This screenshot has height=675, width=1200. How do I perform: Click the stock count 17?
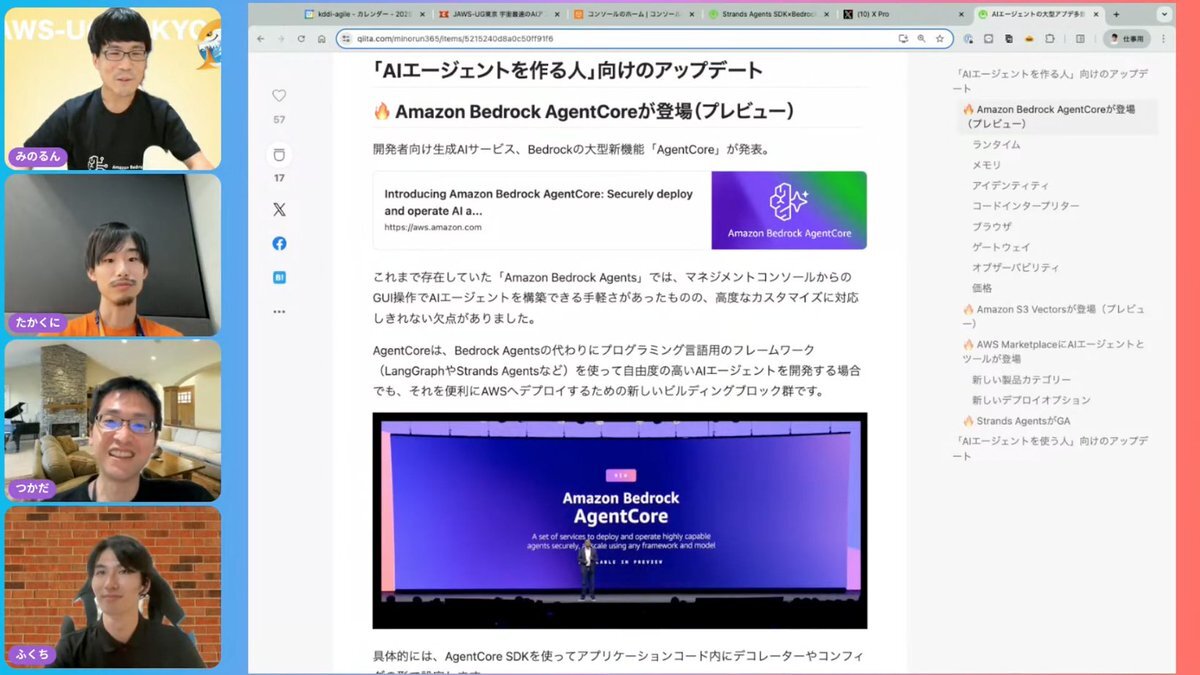click(x=279, y=178)
